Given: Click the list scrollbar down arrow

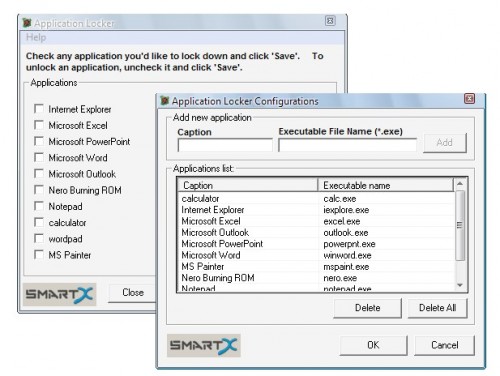Looking at the screenshot, I should (460, 285).
